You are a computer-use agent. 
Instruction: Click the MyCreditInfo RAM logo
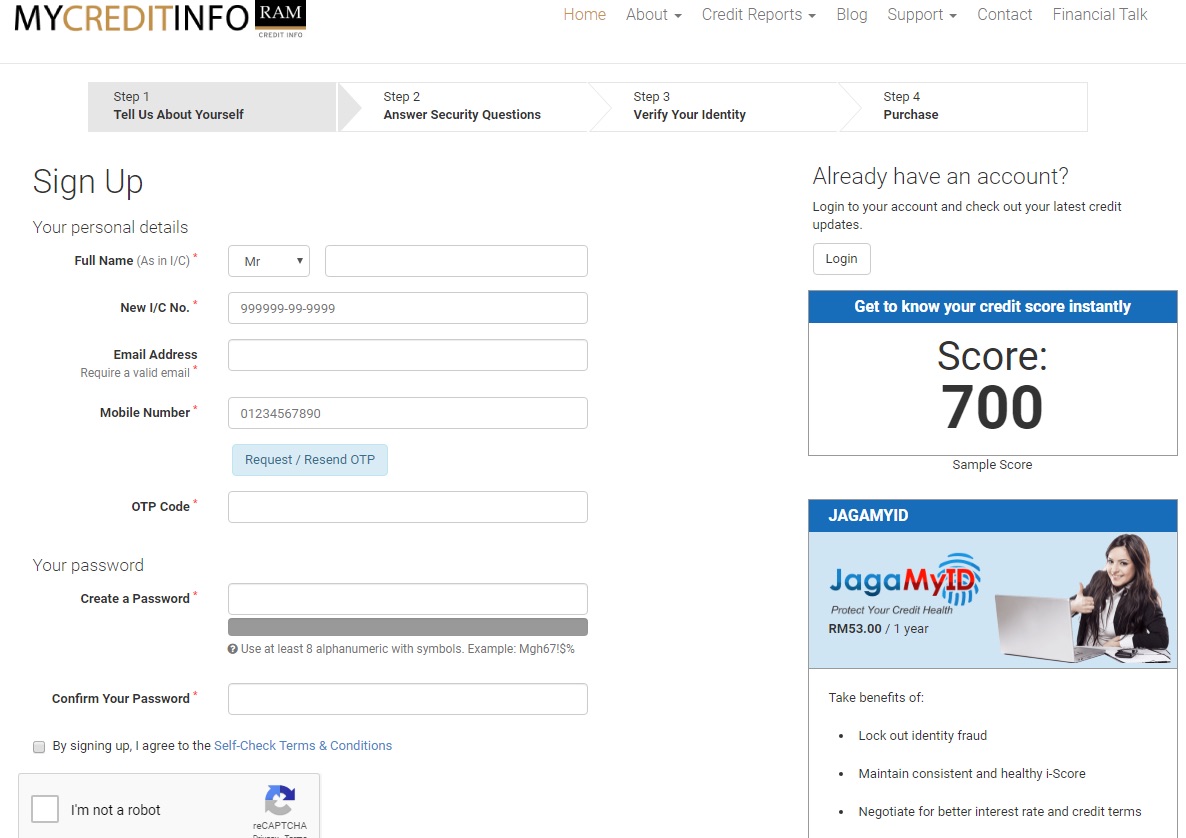pyautogui.click(x=160, y=18)
